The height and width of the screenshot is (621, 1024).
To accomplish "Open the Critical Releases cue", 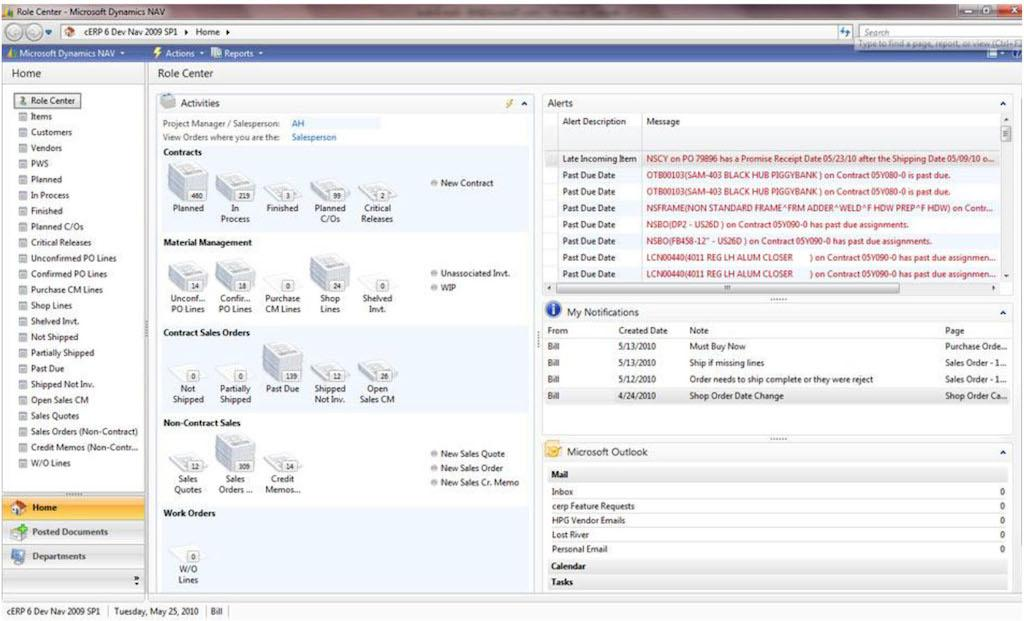I will pyautogui.click(x=377, y=203).
